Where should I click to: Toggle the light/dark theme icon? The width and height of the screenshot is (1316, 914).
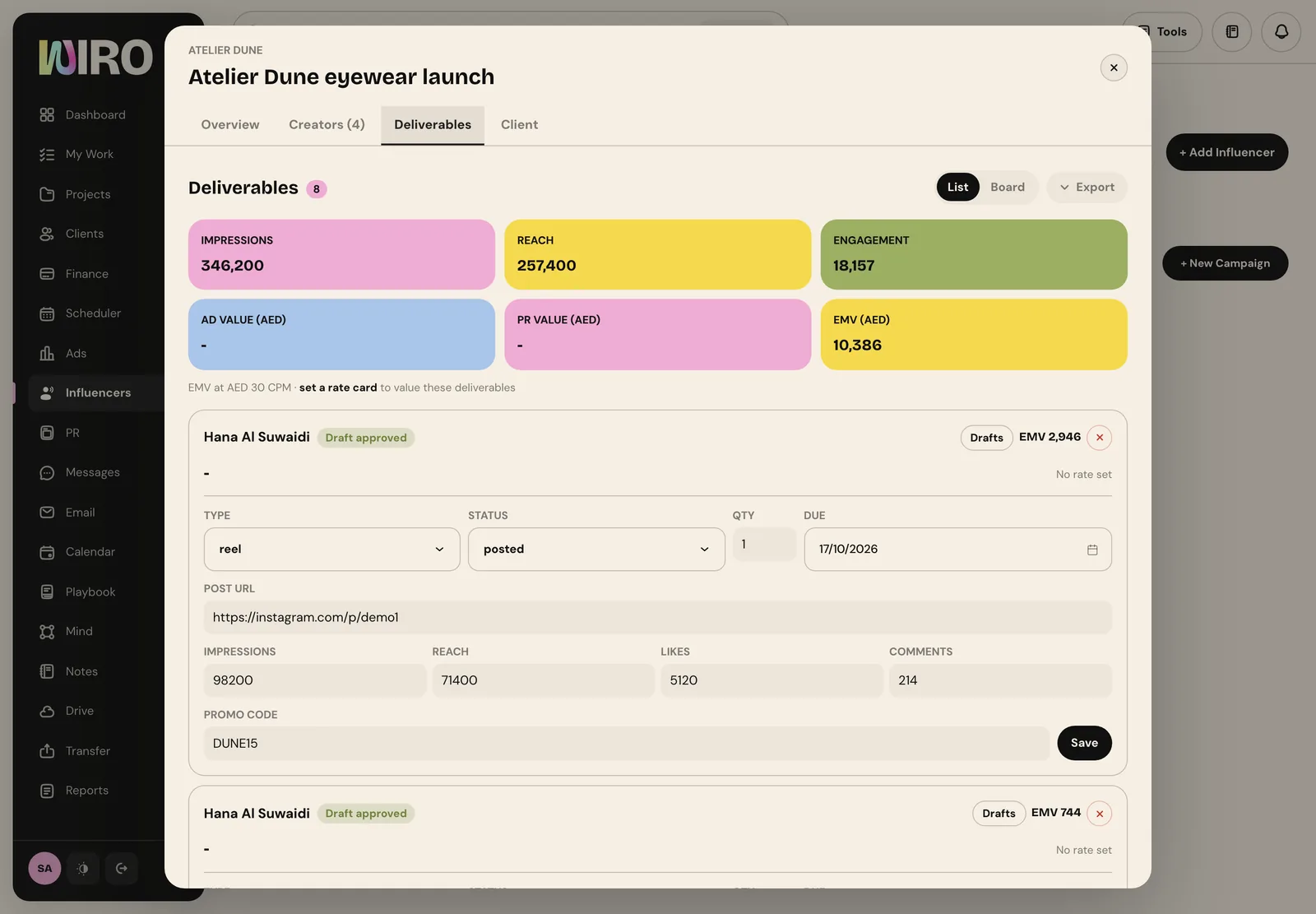(x=83, y=868)
